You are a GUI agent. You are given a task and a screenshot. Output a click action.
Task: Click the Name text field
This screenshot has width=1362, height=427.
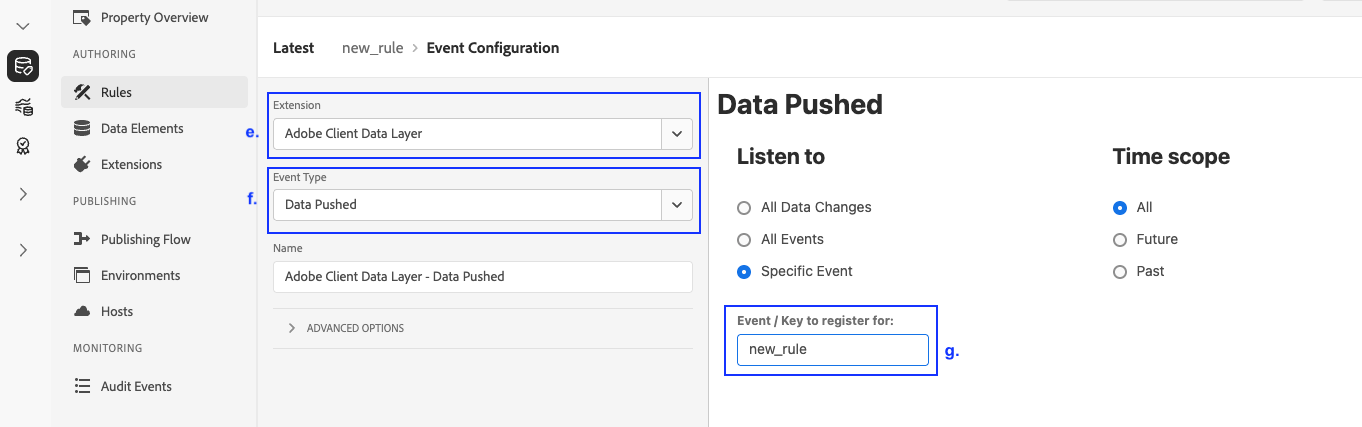(x=482, y=276)
